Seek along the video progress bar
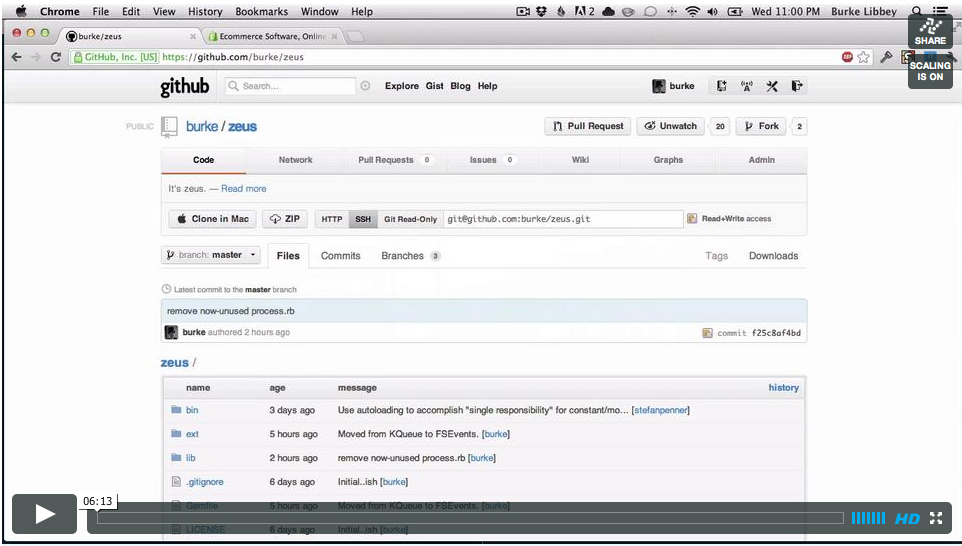The width and height of the screenshot is (962, 546). coord(471,518)
